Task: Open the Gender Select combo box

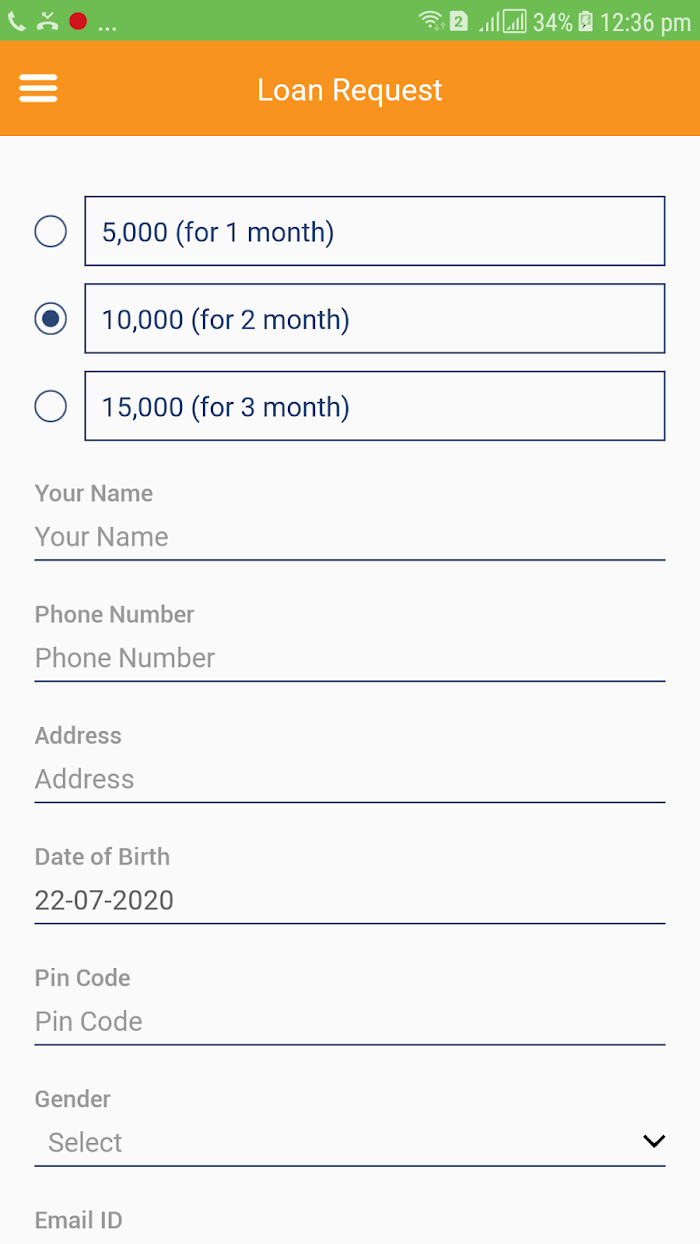Action: coord(340,1142)
